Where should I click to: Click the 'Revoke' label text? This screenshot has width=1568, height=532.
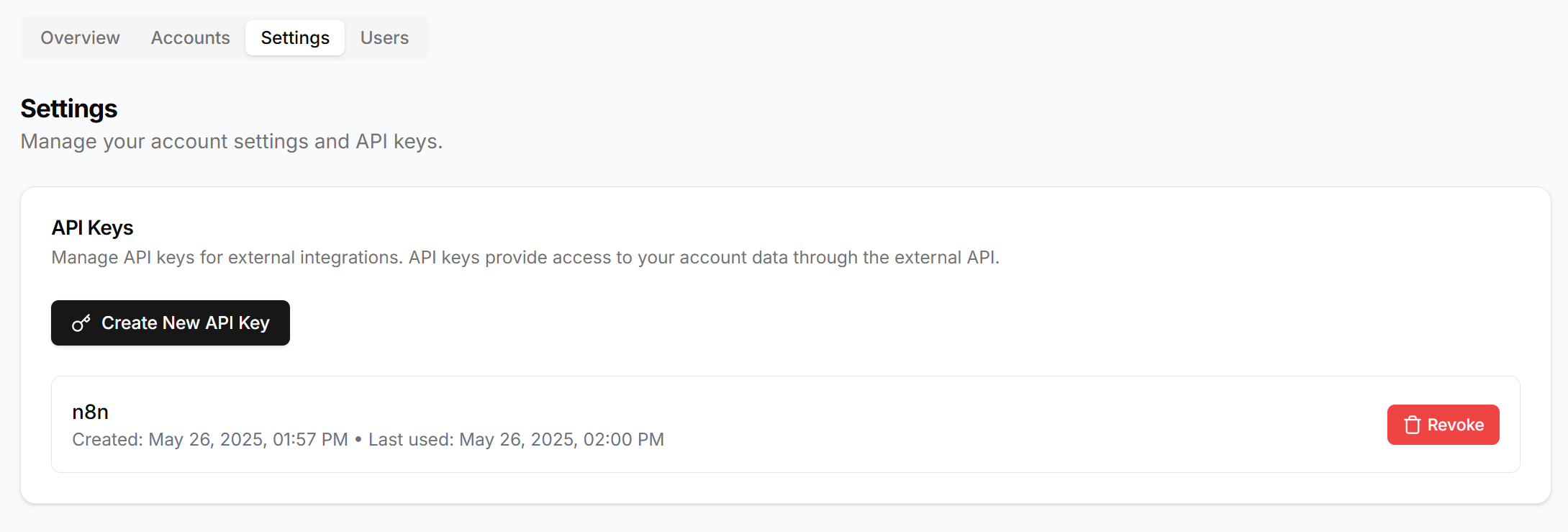pyautogui.click(x=1455, y=425)
